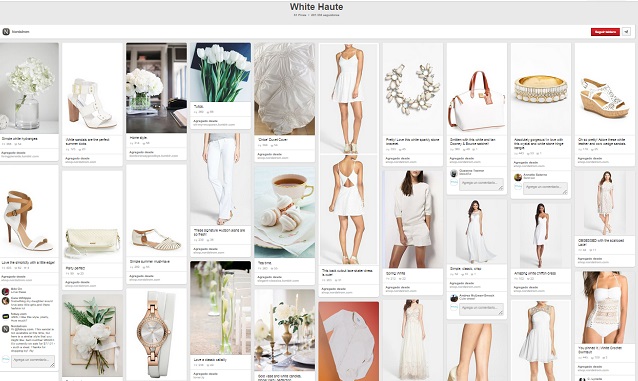Screen dimensions: 638x381
Task: Open the white Dooney & Bourke satchel pin
Action: coord(477,89)
